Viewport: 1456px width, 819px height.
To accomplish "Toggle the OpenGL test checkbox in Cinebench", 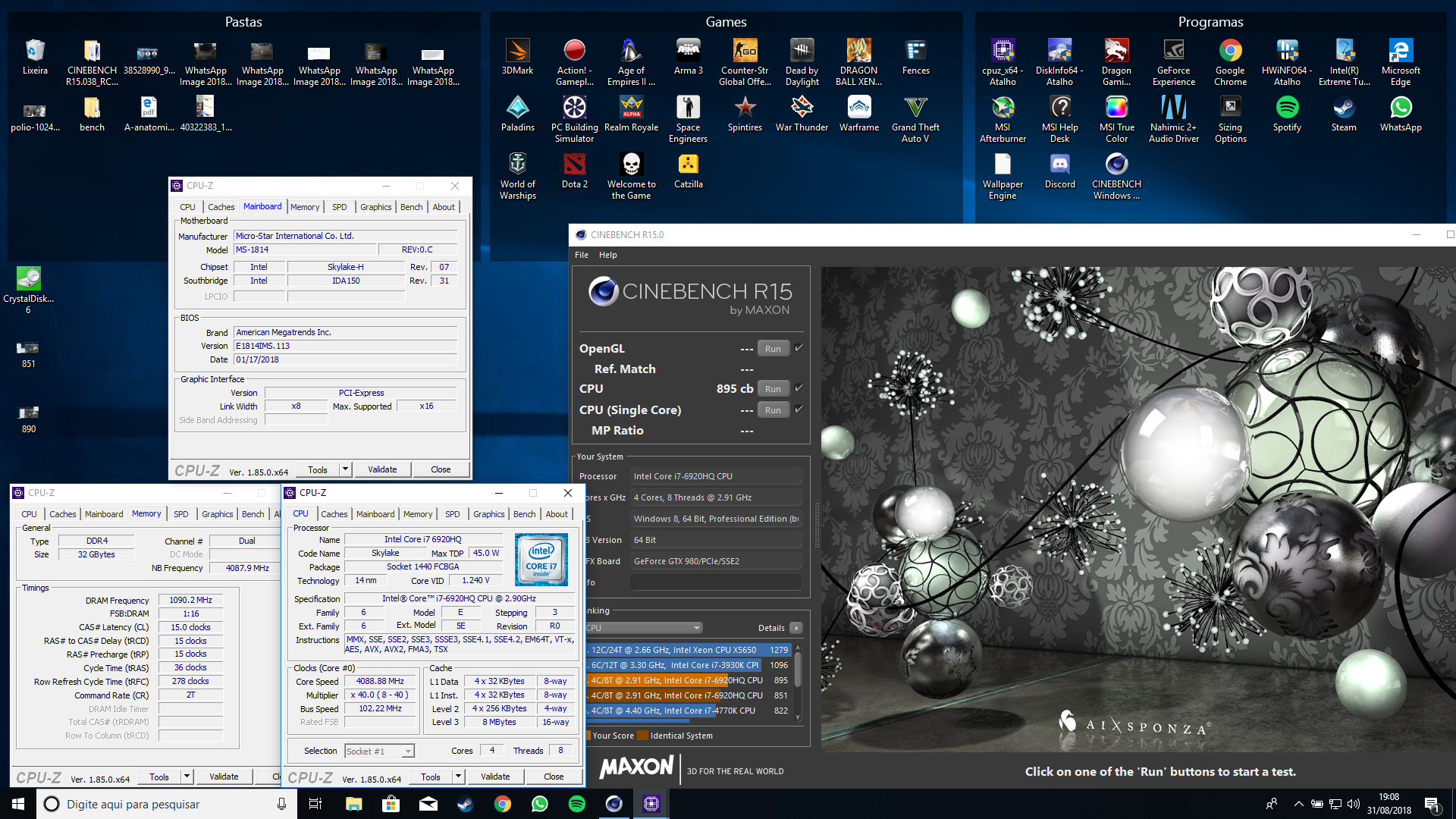I will (799, 348).
